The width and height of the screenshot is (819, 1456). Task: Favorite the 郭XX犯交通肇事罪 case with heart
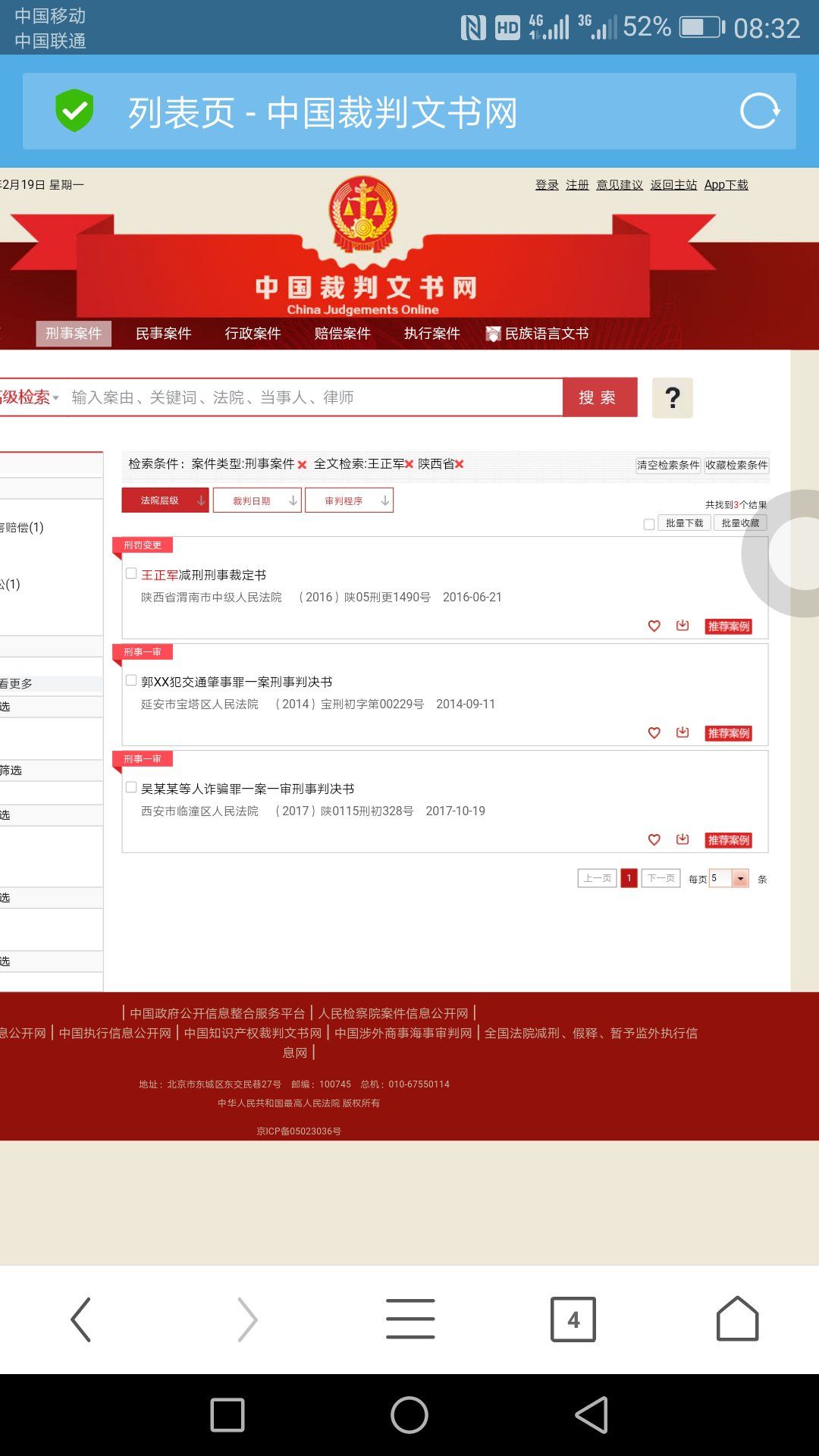(x=654, y=733)
